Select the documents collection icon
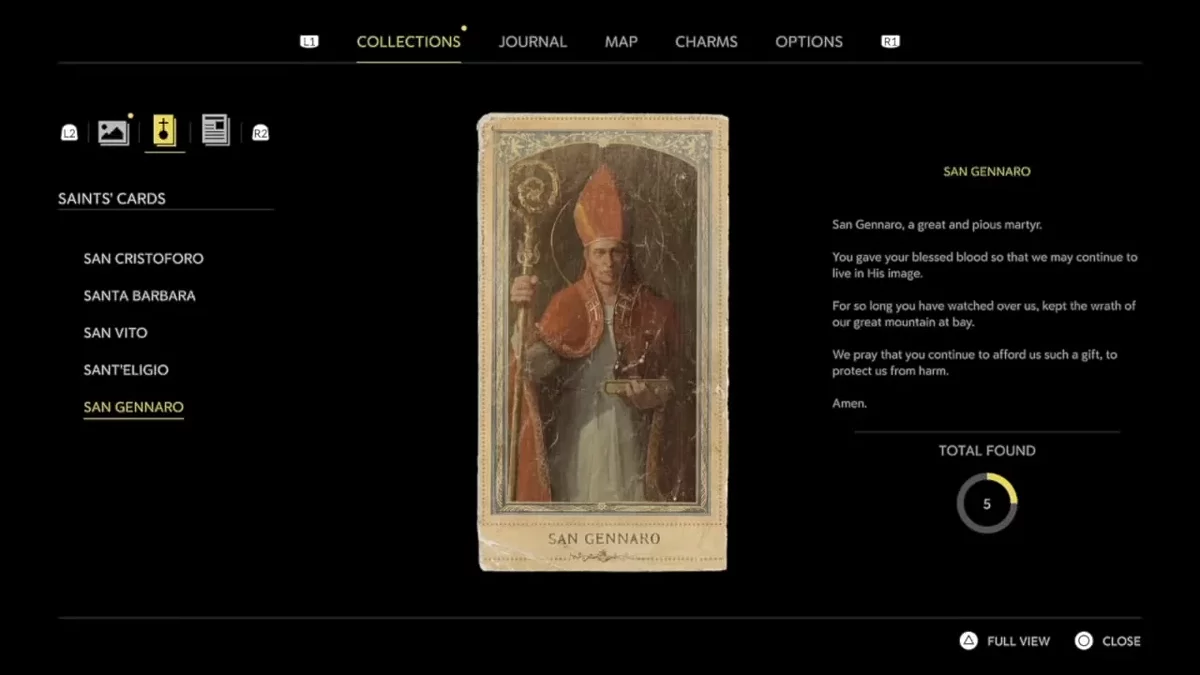The width and height of the screenshot is (1200, 675). pyautogui.click(x=216, y=130)
